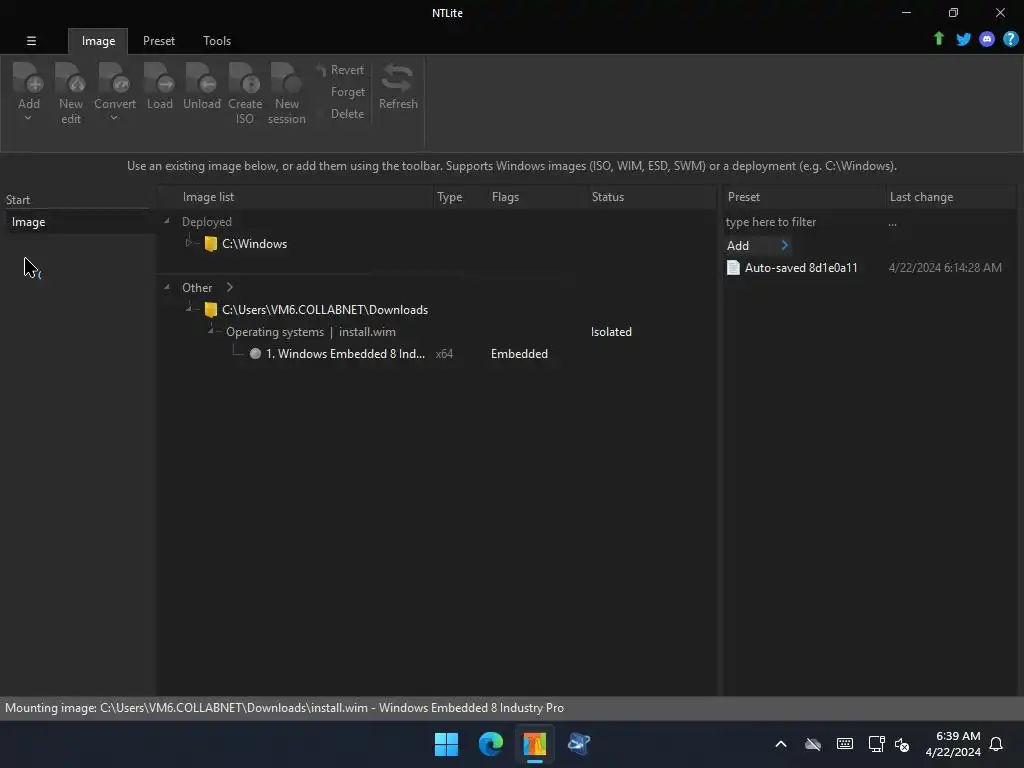The image size is (1024, 768).
Task: Select Windows Embedded 8 Industry image row
Action: pos(345,354)
